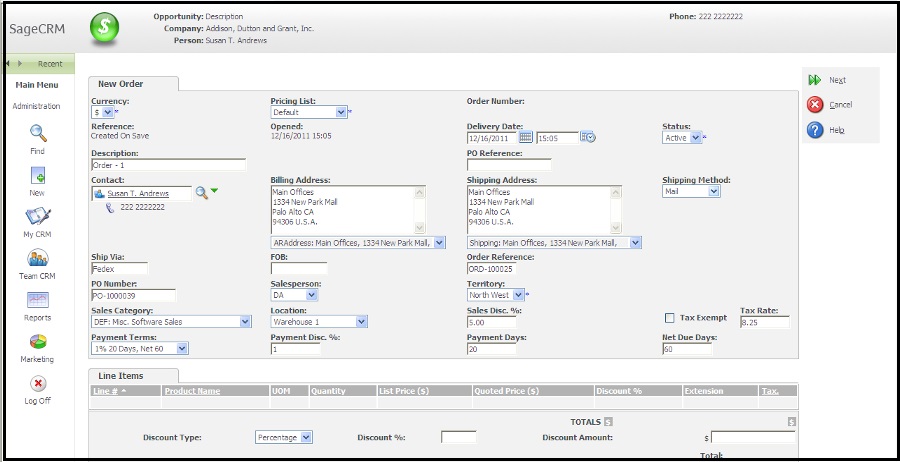Click the Description field with Order - 1

pos(169,165)
